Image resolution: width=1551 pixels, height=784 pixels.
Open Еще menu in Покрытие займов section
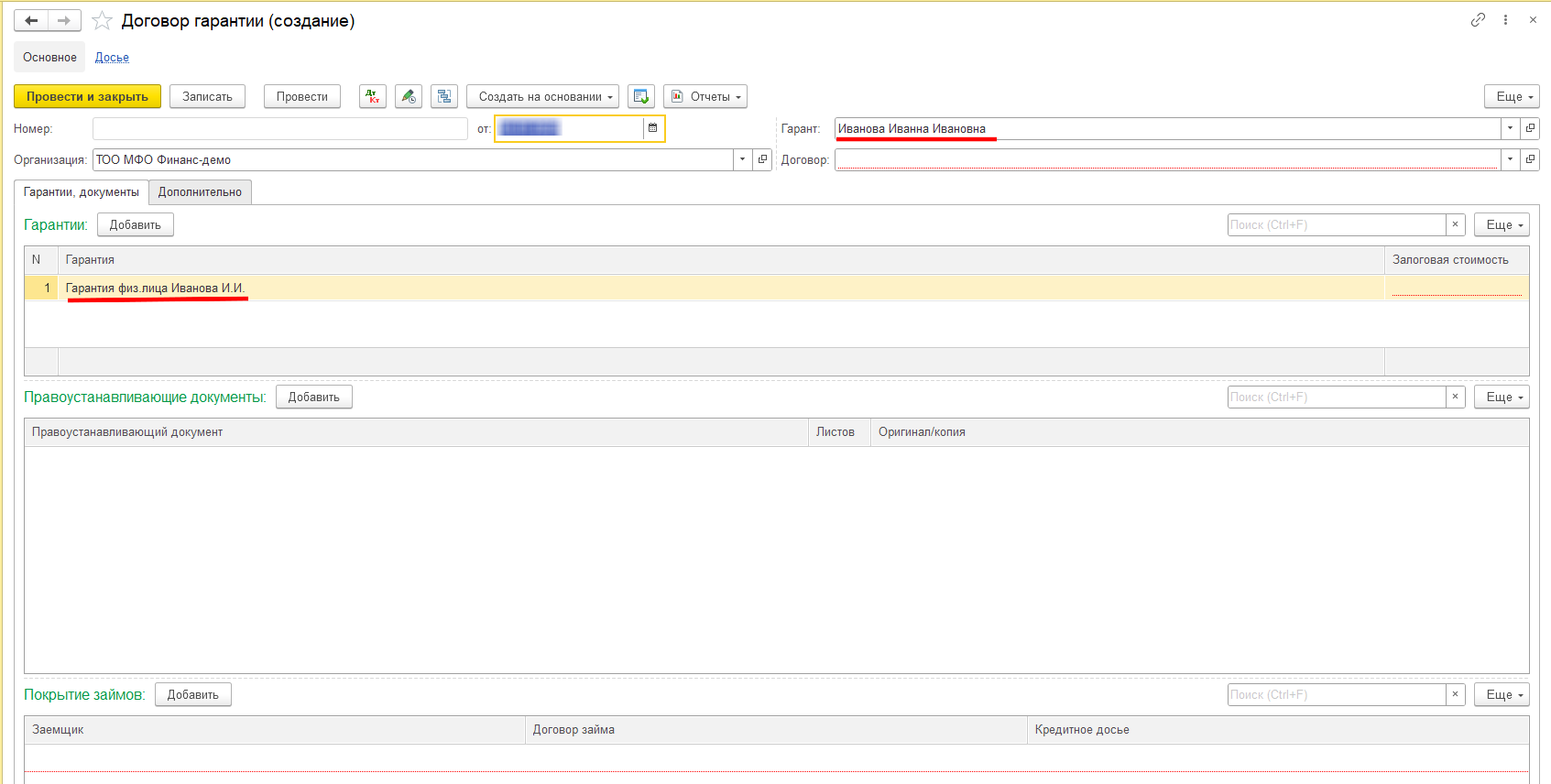1502,694
